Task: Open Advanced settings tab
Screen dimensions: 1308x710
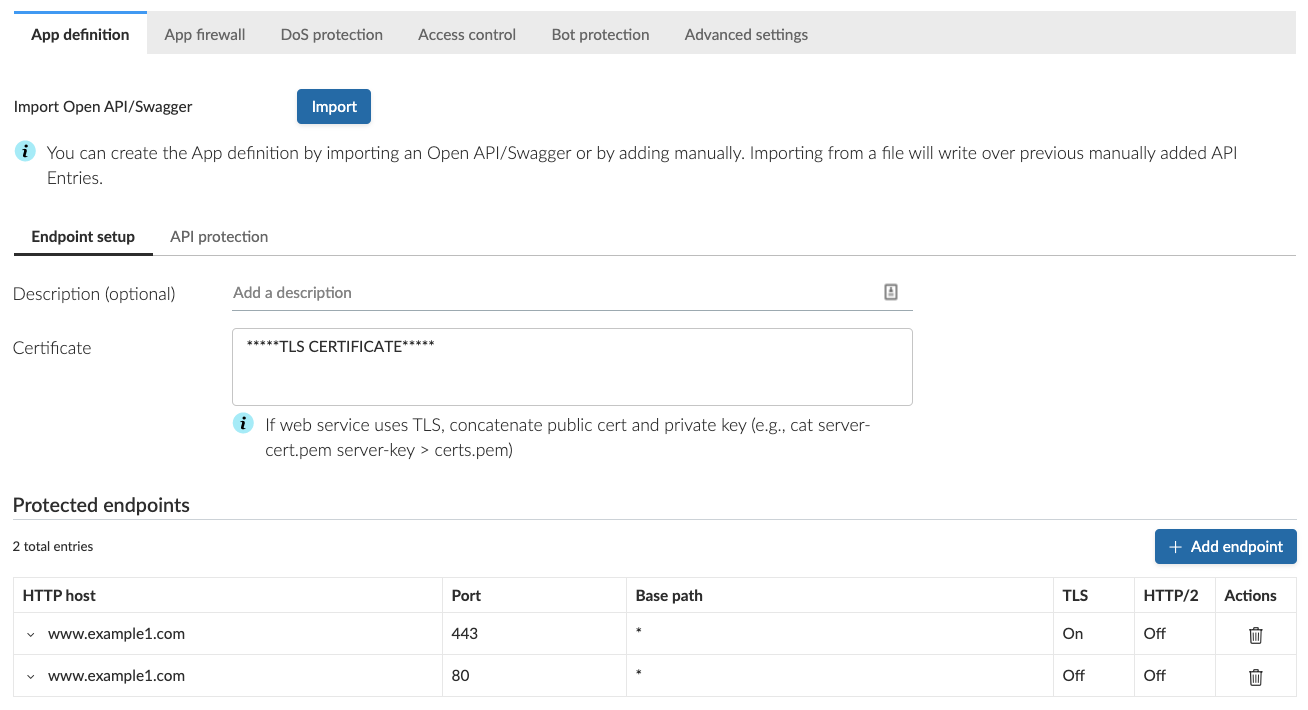Action: click(x=746, y=34)
